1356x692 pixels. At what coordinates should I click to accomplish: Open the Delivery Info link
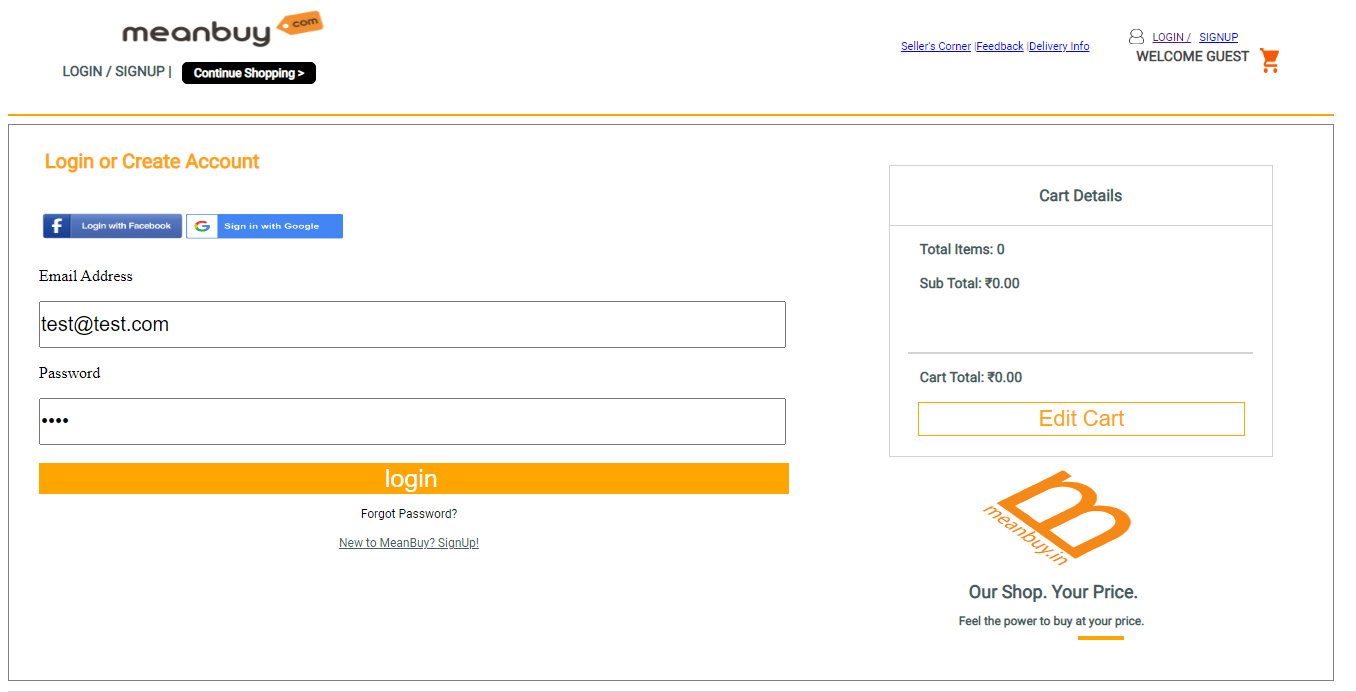click(x=1059, y=46)
